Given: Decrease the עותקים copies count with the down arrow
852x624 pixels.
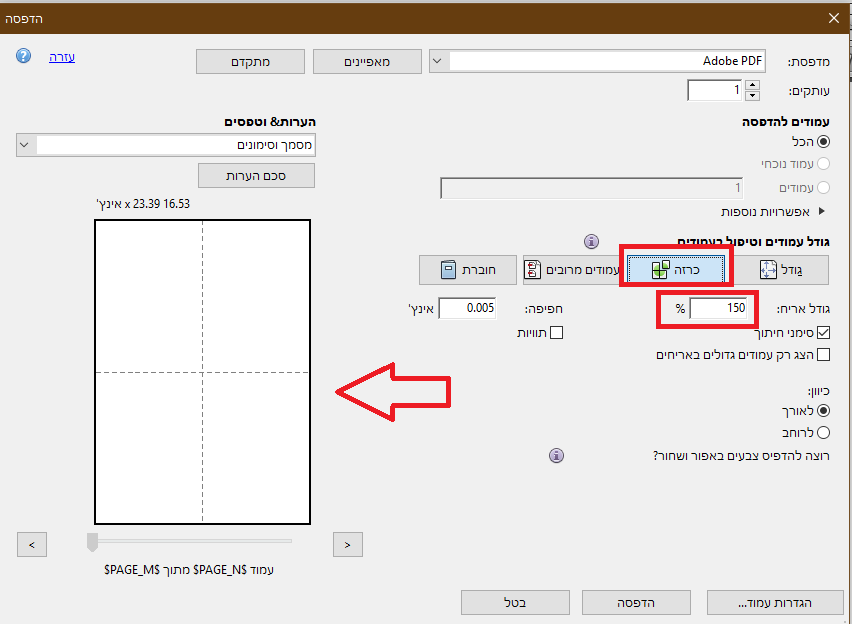Looking at the screenshot, I should [752, 96].
